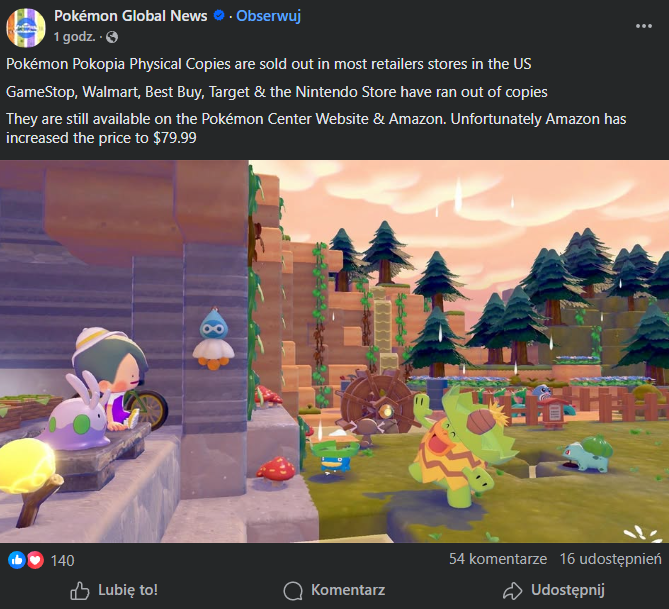
Task: Click the thumbs-up outline icon beside Lubię to!
Action: (x=80, y=591)
